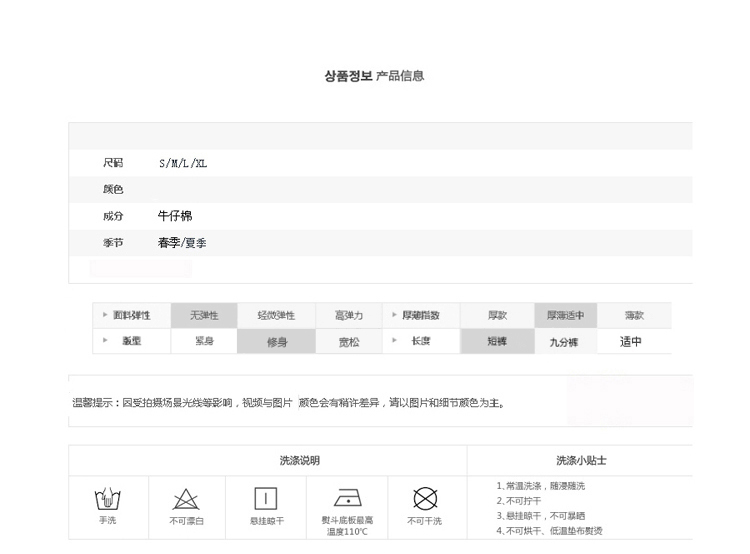Click the 九分裤 length option

pyautogui.click(x=564, y=342)
